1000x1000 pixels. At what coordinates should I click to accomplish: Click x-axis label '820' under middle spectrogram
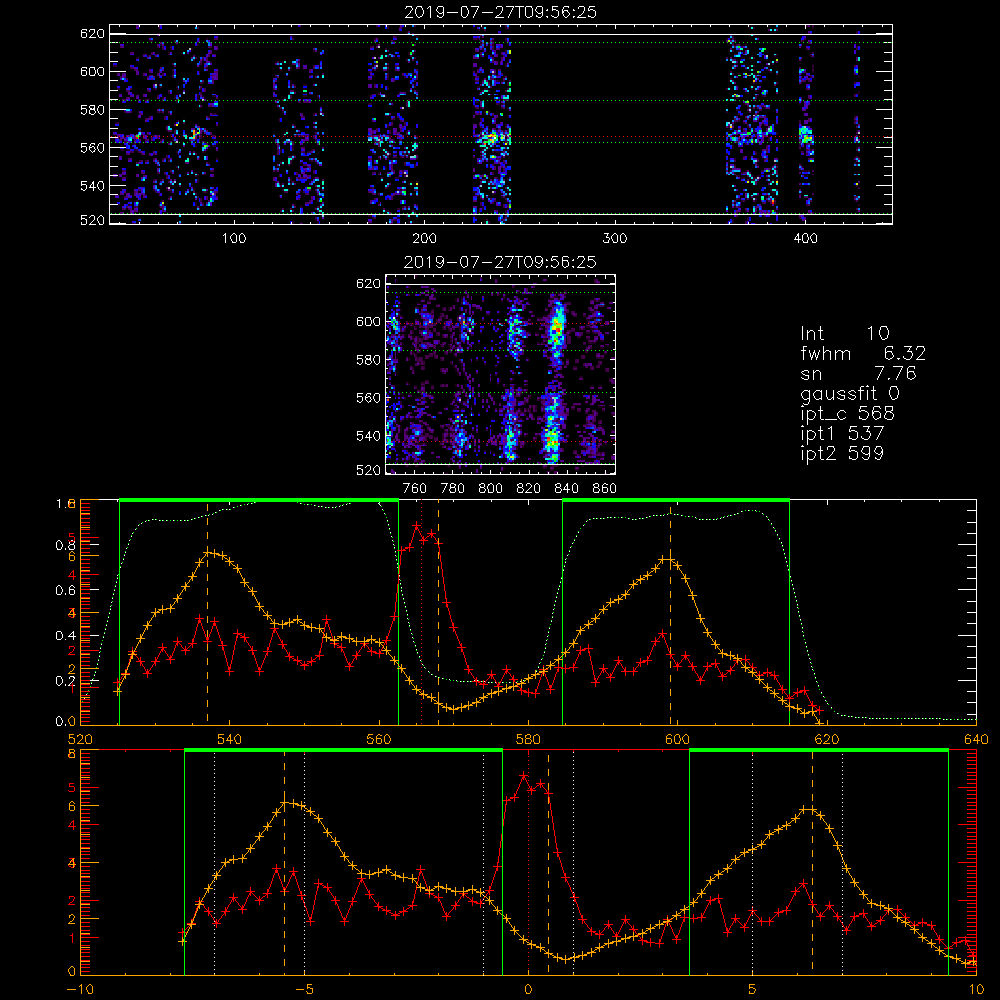529,489
